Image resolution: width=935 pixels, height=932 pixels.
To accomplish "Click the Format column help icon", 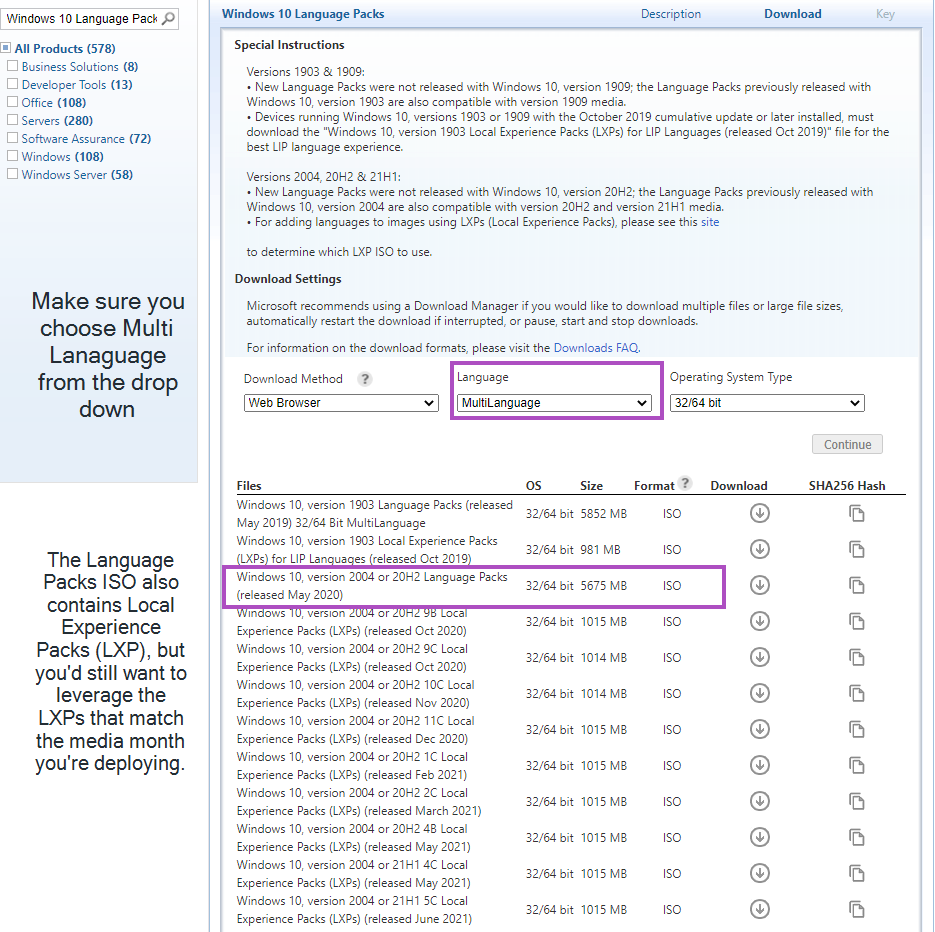I will 685,484.
